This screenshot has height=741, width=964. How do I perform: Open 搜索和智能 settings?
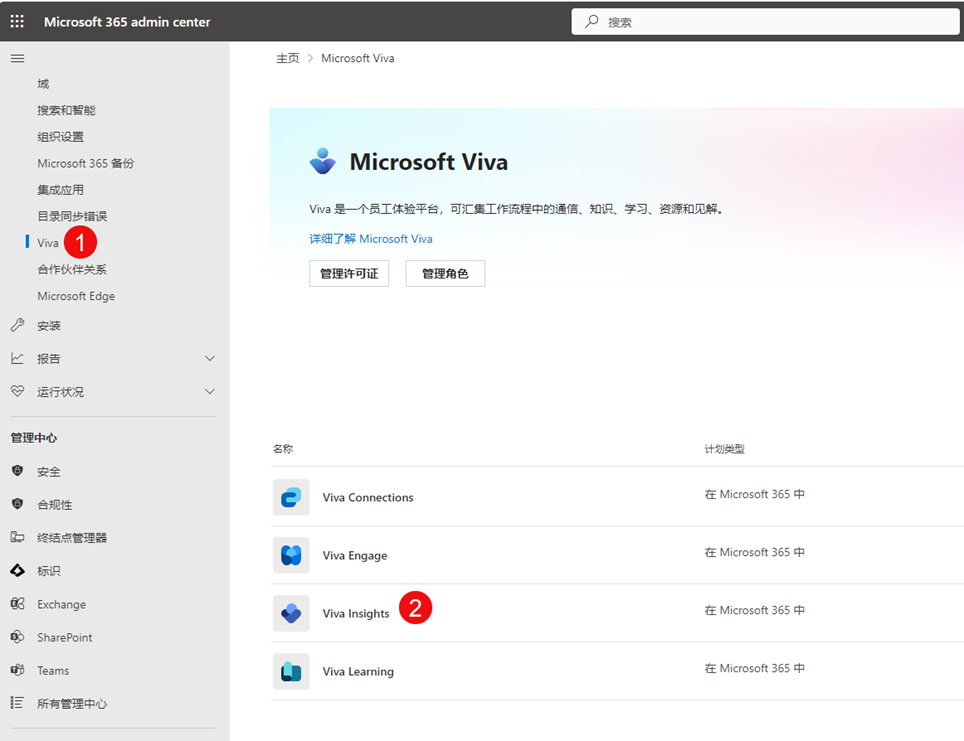(x=66, y=110)
